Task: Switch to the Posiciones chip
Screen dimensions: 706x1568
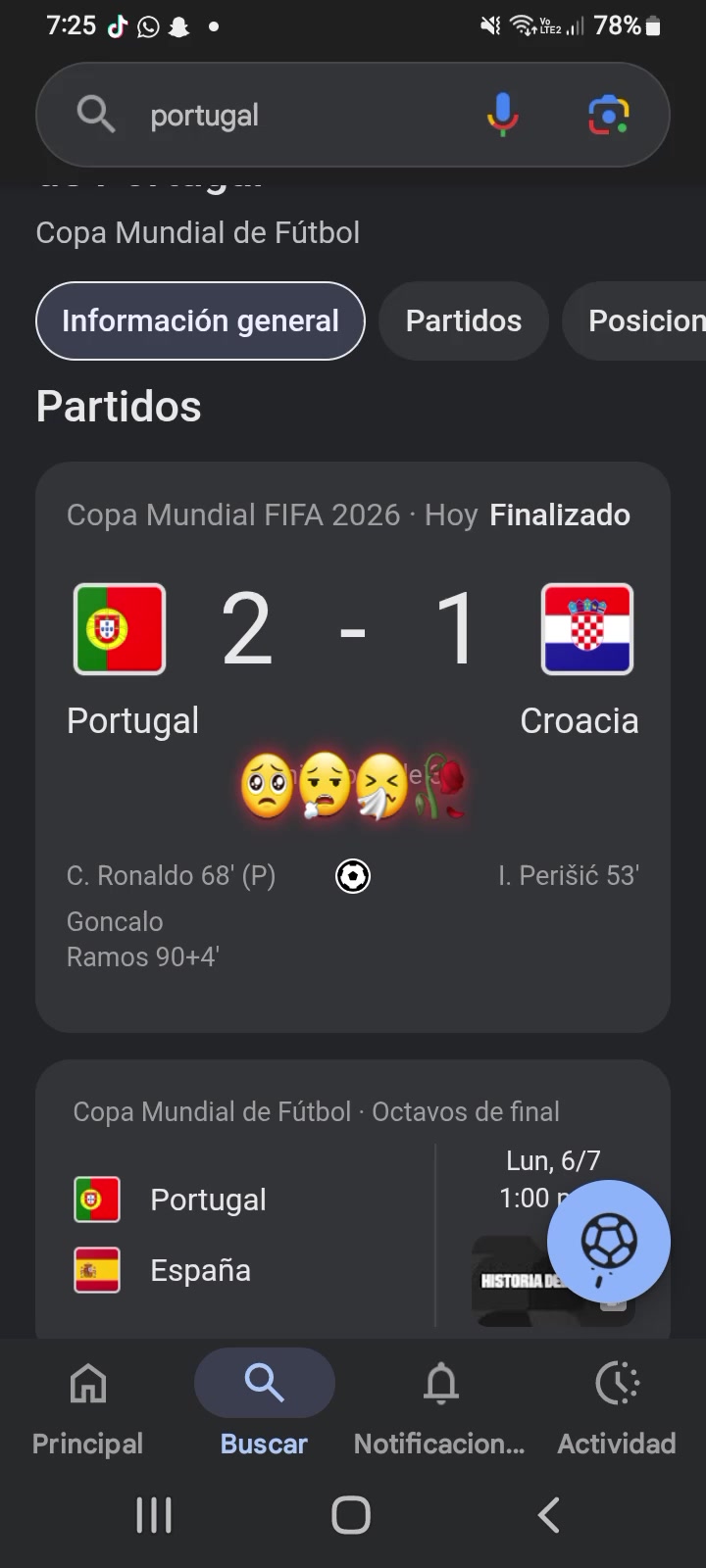Action: point(634,320)
